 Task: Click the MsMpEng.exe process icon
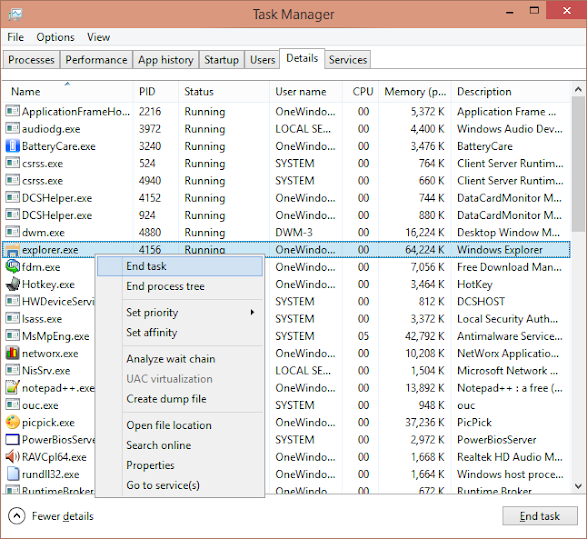pyautogui.click(x=12, y=335)
